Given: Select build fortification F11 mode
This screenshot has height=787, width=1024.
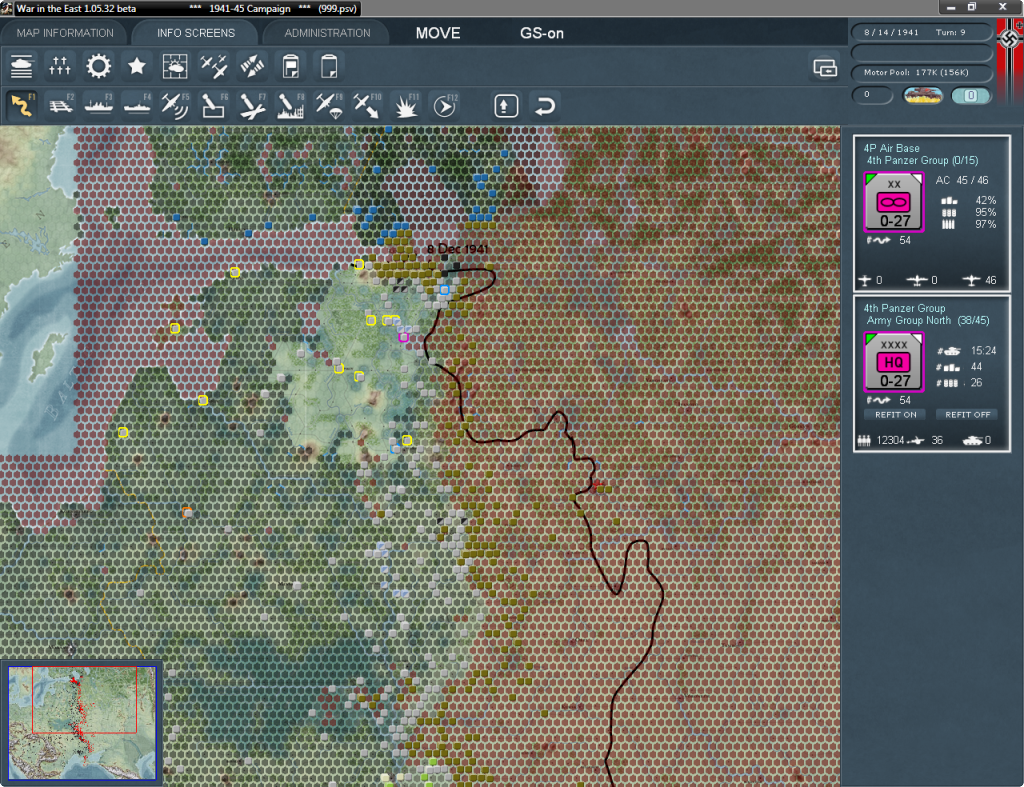Looking at the screenshot, I should pyautogui.click(x=406, y=105).
